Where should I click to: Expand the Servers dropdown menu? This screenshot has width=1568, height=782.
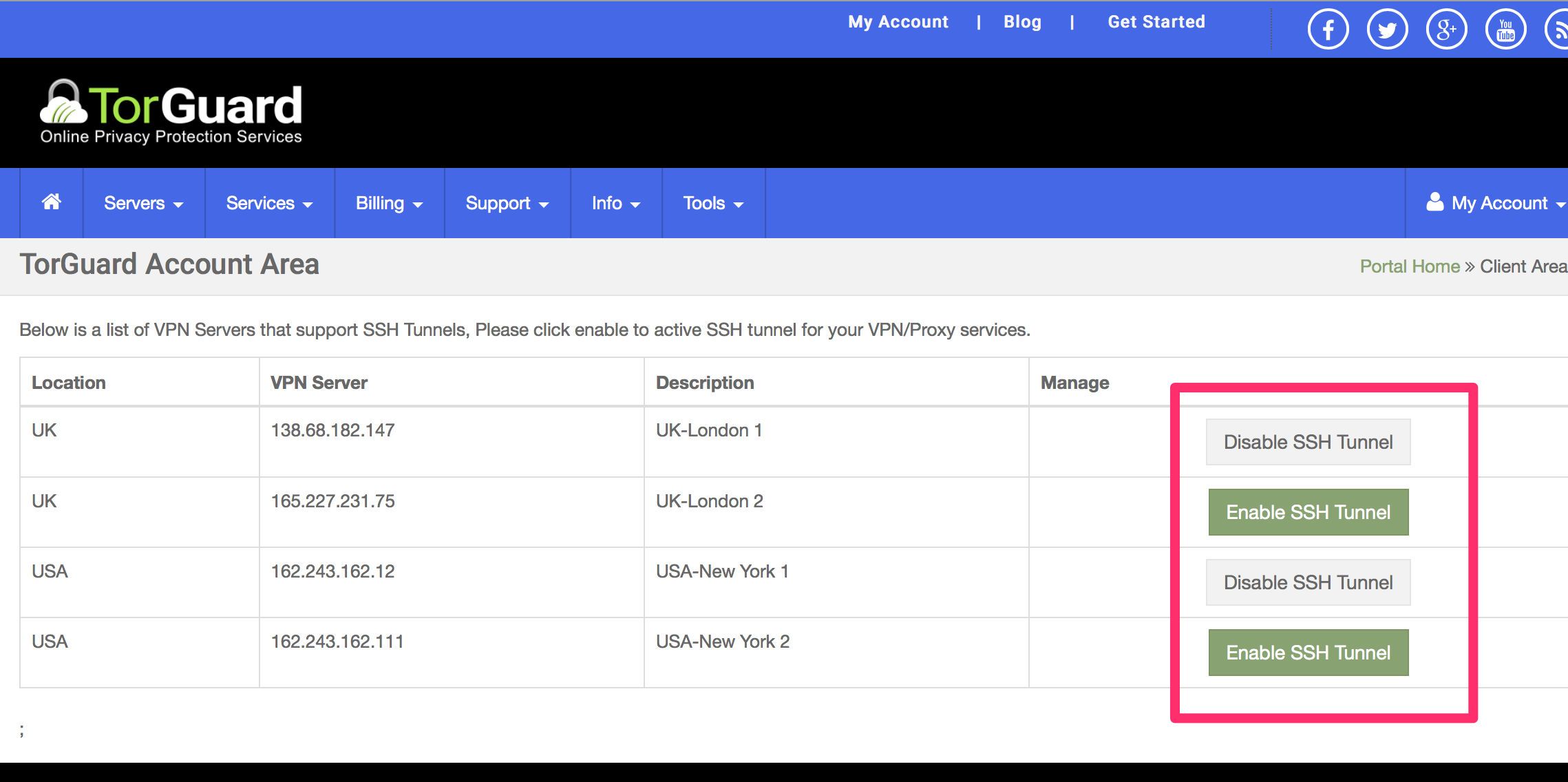click(144, 203)
